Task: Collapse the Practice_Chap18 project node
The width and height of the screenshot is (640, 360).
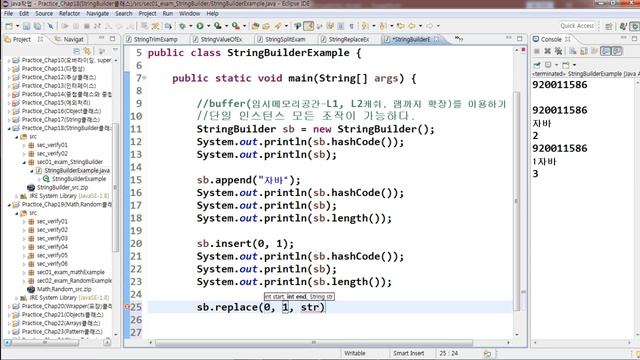Action: click(x=9, y=128)
